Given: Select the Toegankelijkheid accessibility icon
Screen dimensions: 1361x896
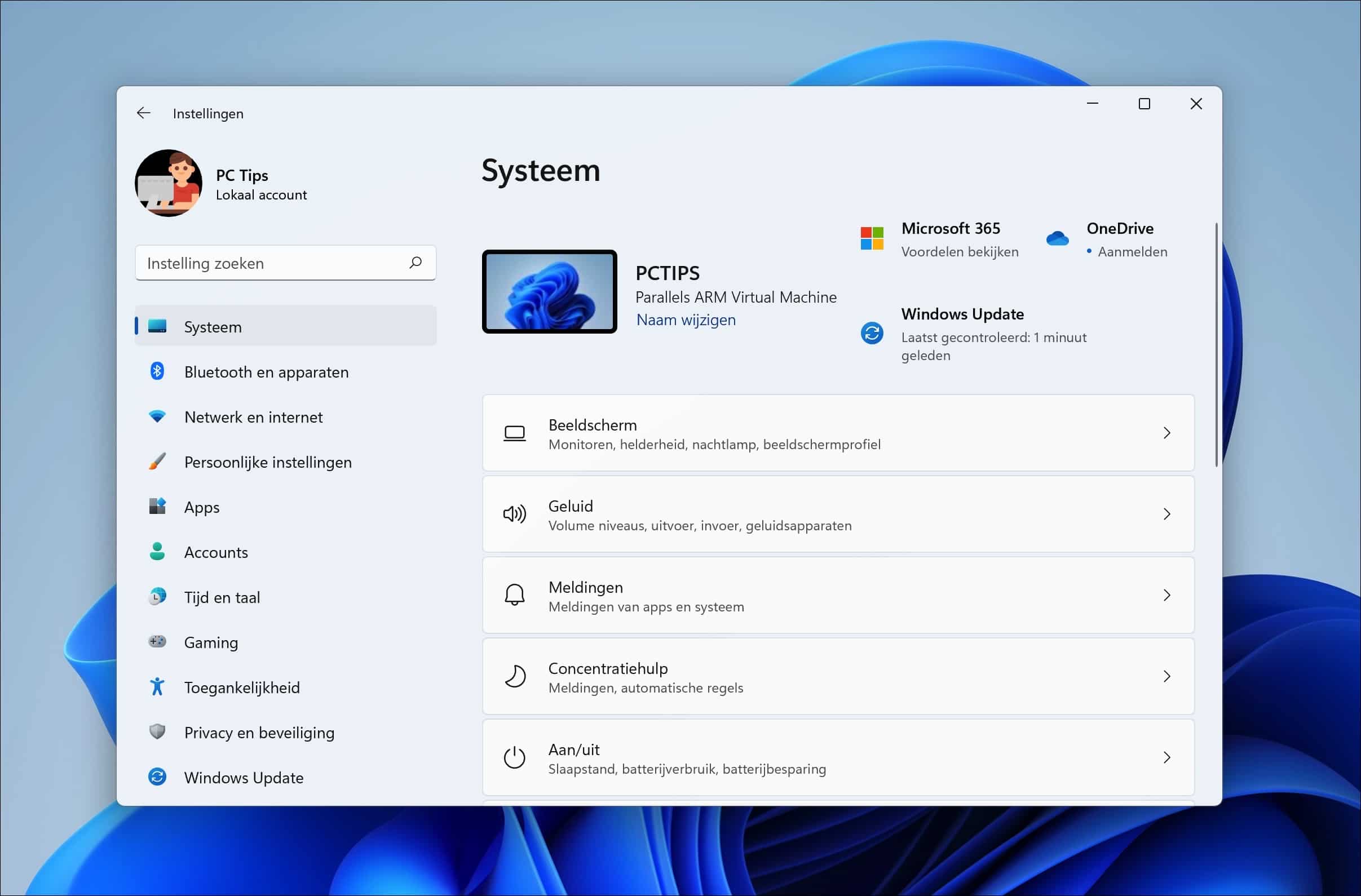Looking at the screenshot, I should (x=157, y=687).
